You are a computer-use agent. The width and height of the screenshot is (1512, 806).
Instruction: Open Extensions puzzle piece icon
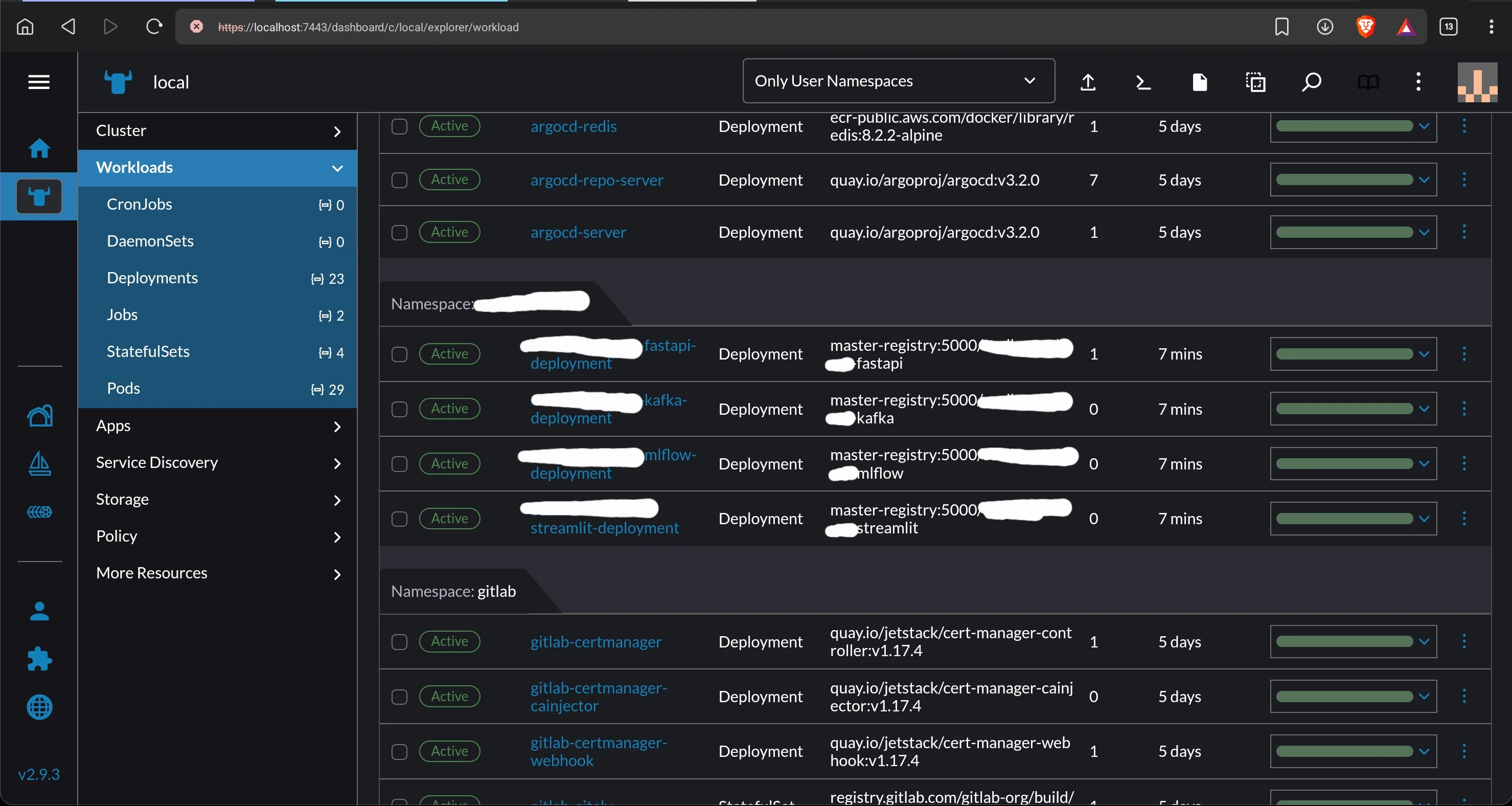pos(39,659)
